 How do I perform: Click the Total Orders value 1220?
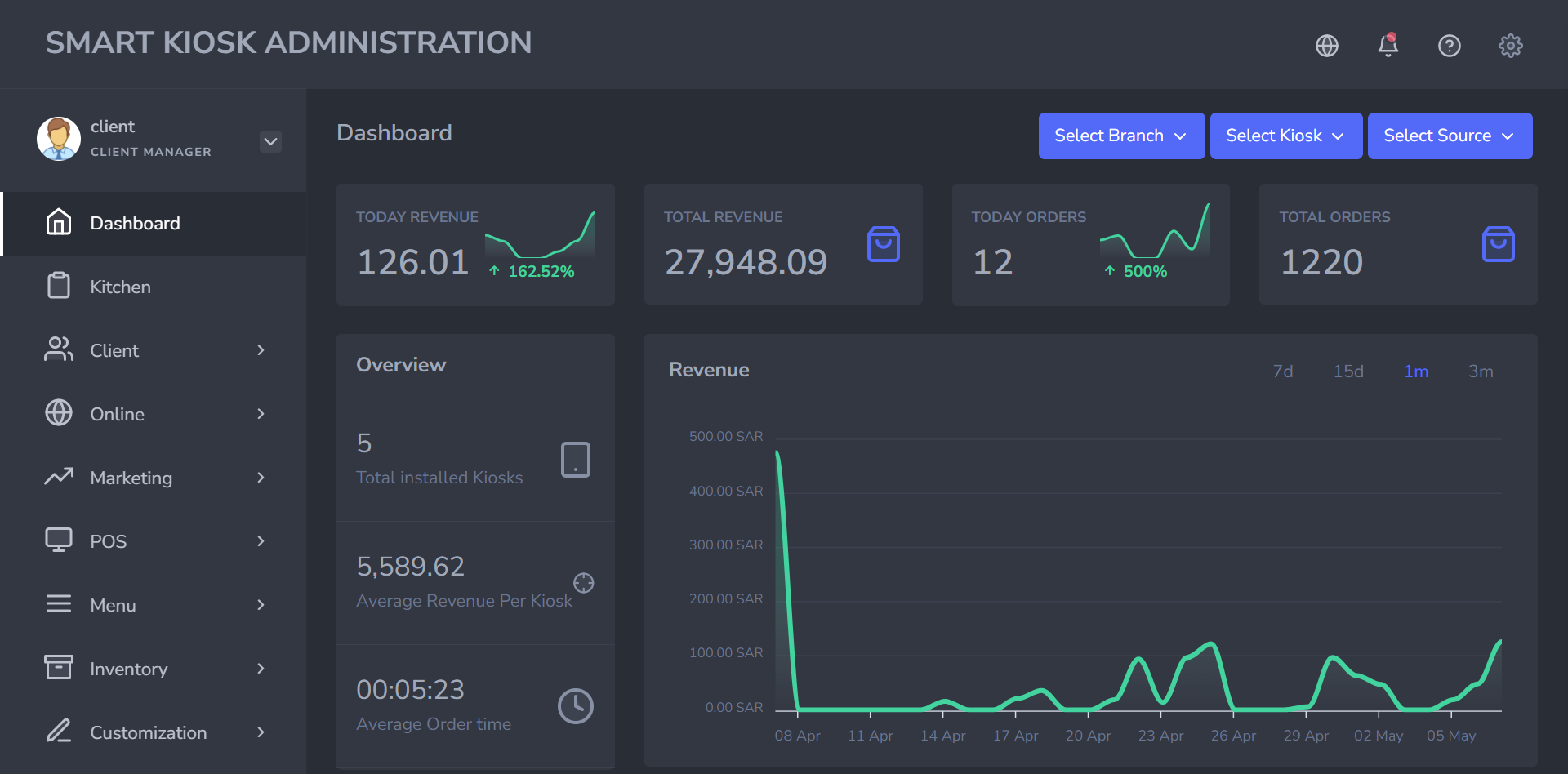pyautogui.click(x=1321, y=262)
